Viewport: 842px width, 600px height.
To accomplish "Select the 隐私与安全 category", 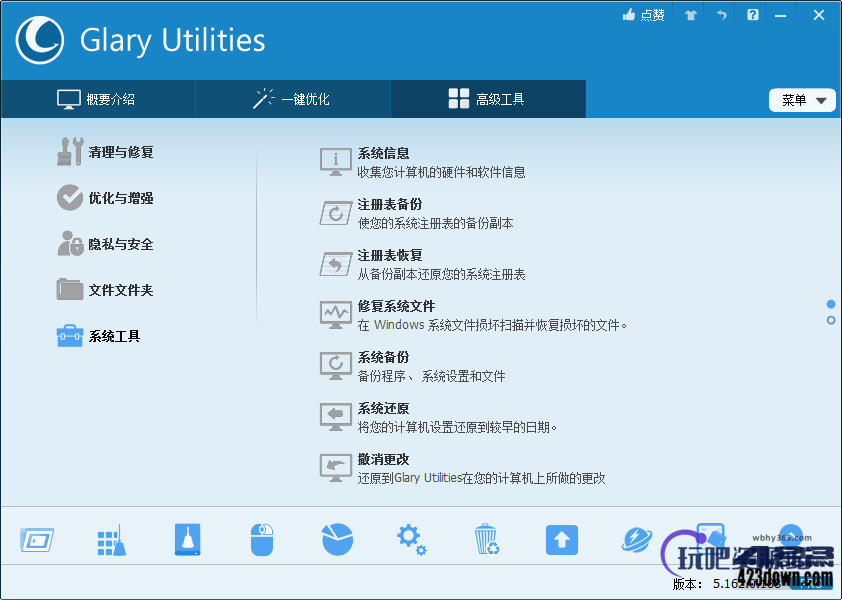I will point(121,244).
